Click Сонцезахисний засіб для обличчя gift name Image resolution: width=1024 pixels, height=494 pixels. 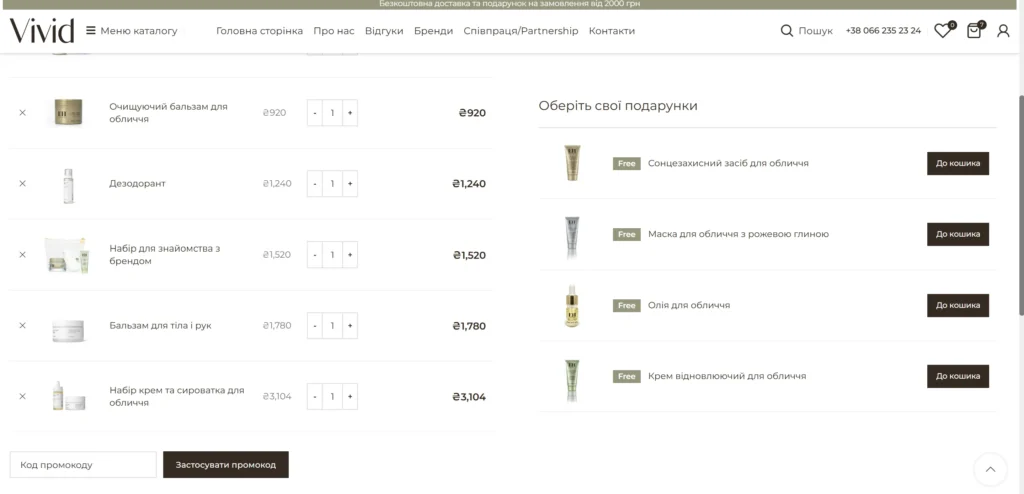(728, 163)
